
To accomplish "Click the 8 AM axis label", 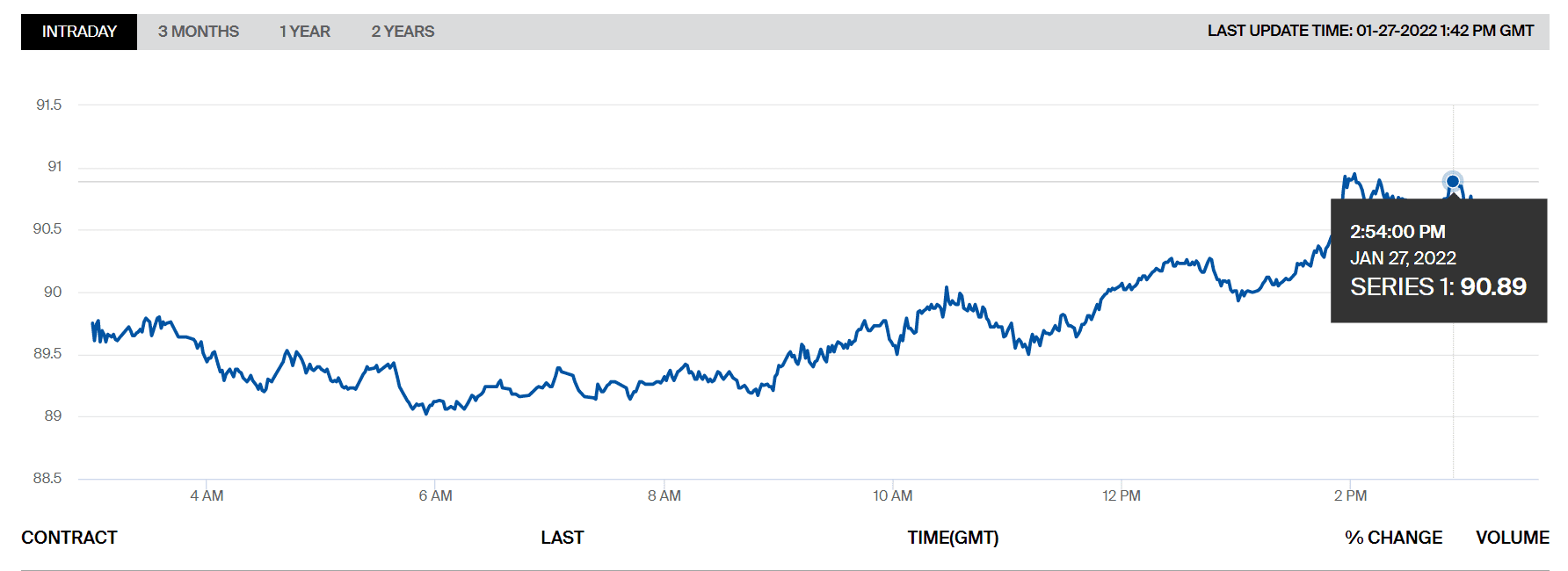I will click(x=664, y=495).
